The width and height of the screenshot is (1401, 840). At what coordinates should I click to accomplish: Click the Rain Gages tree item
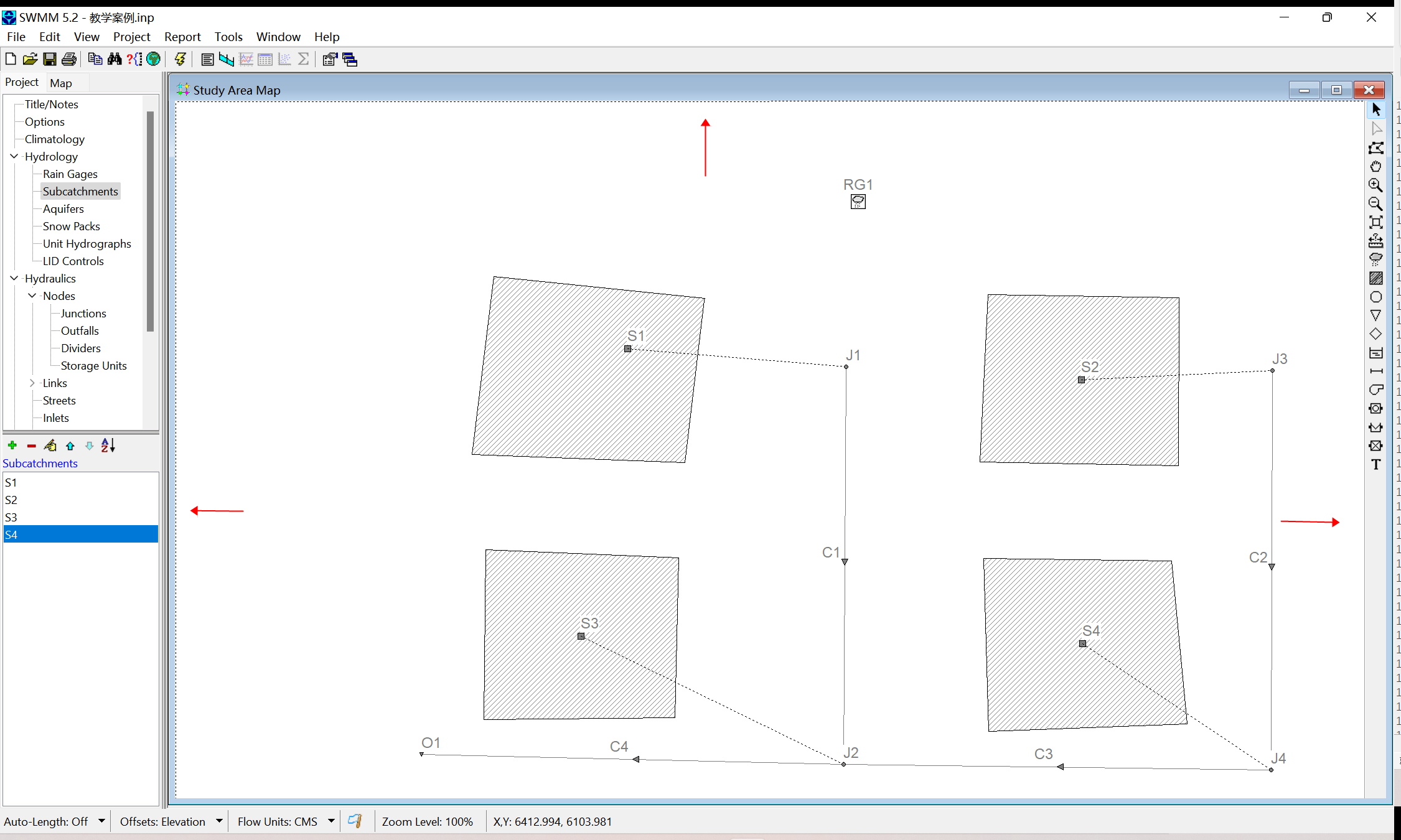[70, 174]
